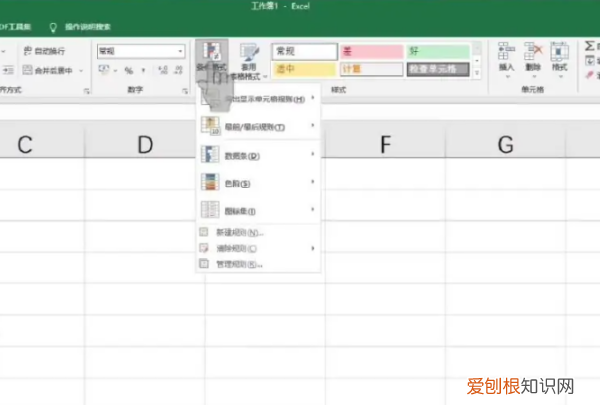This screenshot has height=405, width=600.
Task: Click the Data Bars menu icon
Action: [x=210, y=154]
